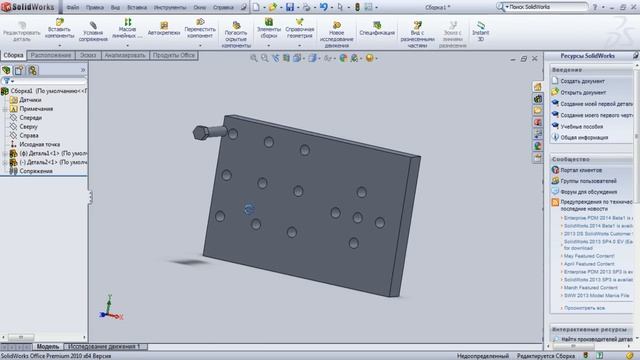Click Zoom to fit icon in view toolbar
The image size is (640, 360).
click(x=254, y=58)
